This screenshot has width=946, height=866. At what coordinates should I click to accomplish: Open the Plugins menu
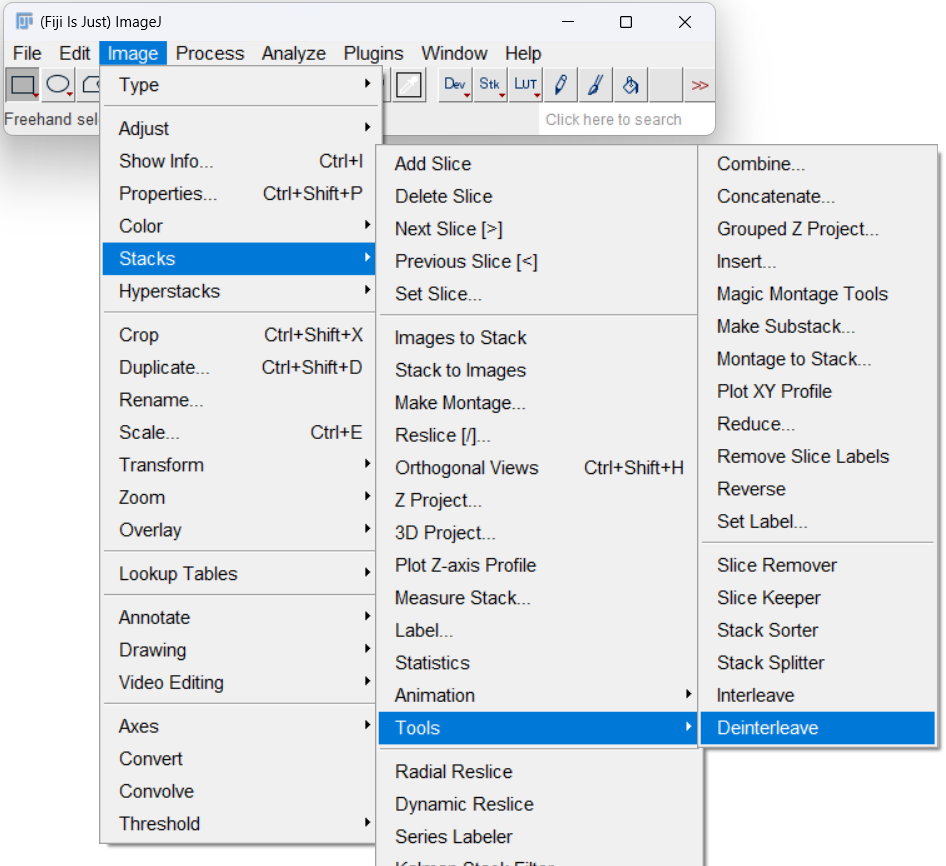coord(373,53)
